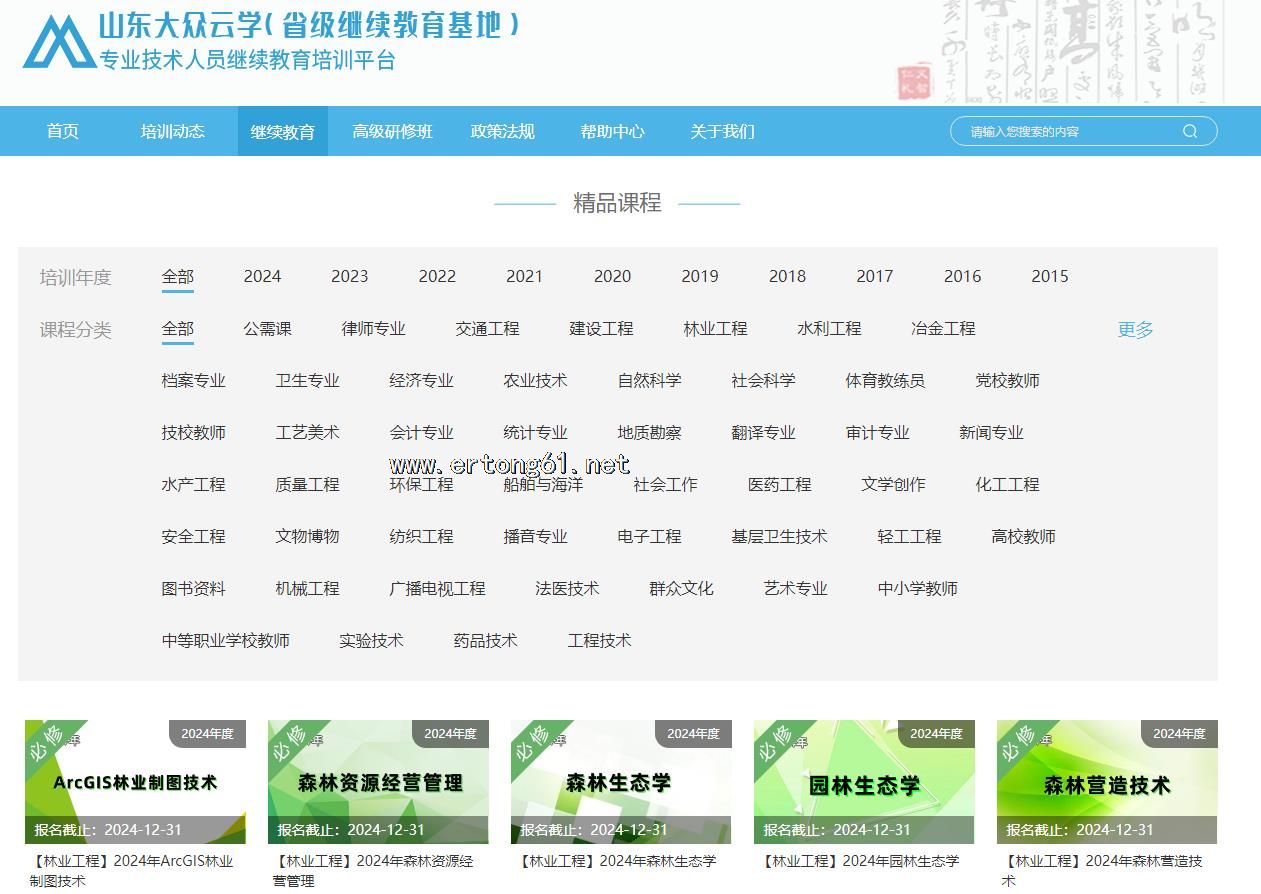Filter training year by 2023

(x=349, y=276)
